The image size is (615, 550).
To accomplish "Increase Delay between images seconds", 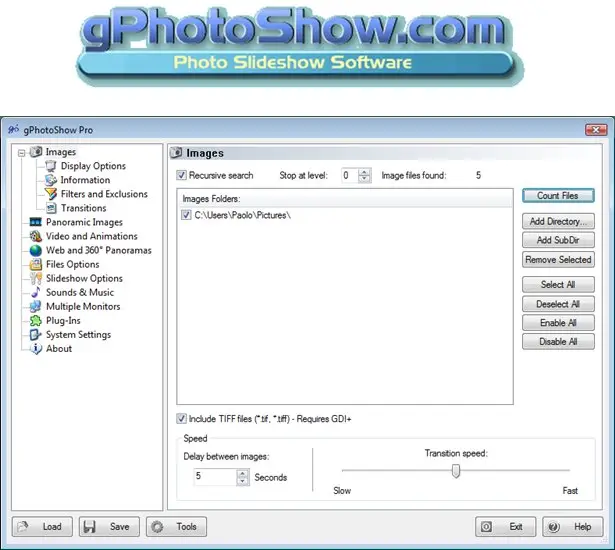I will coord(242,474).
